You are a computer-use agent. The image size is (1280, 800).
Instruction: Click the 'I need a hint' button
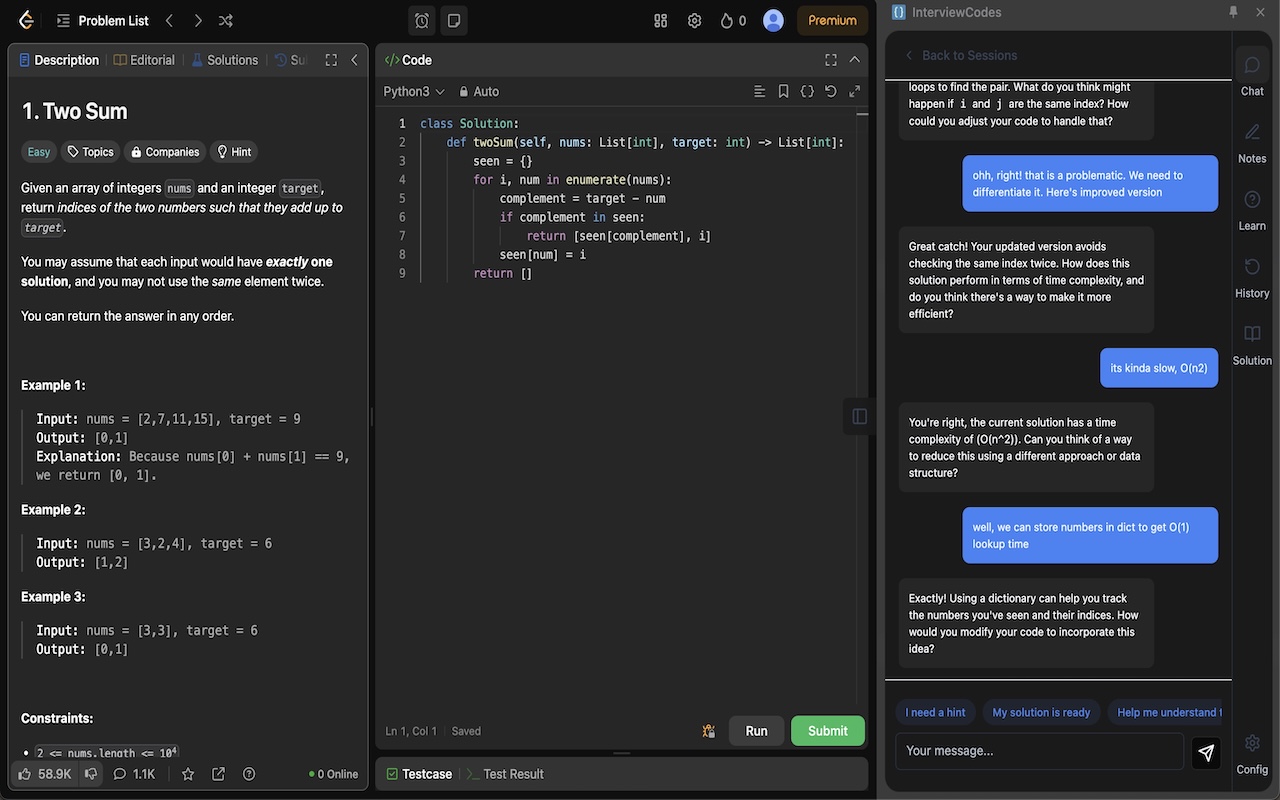tap(935, 712)
